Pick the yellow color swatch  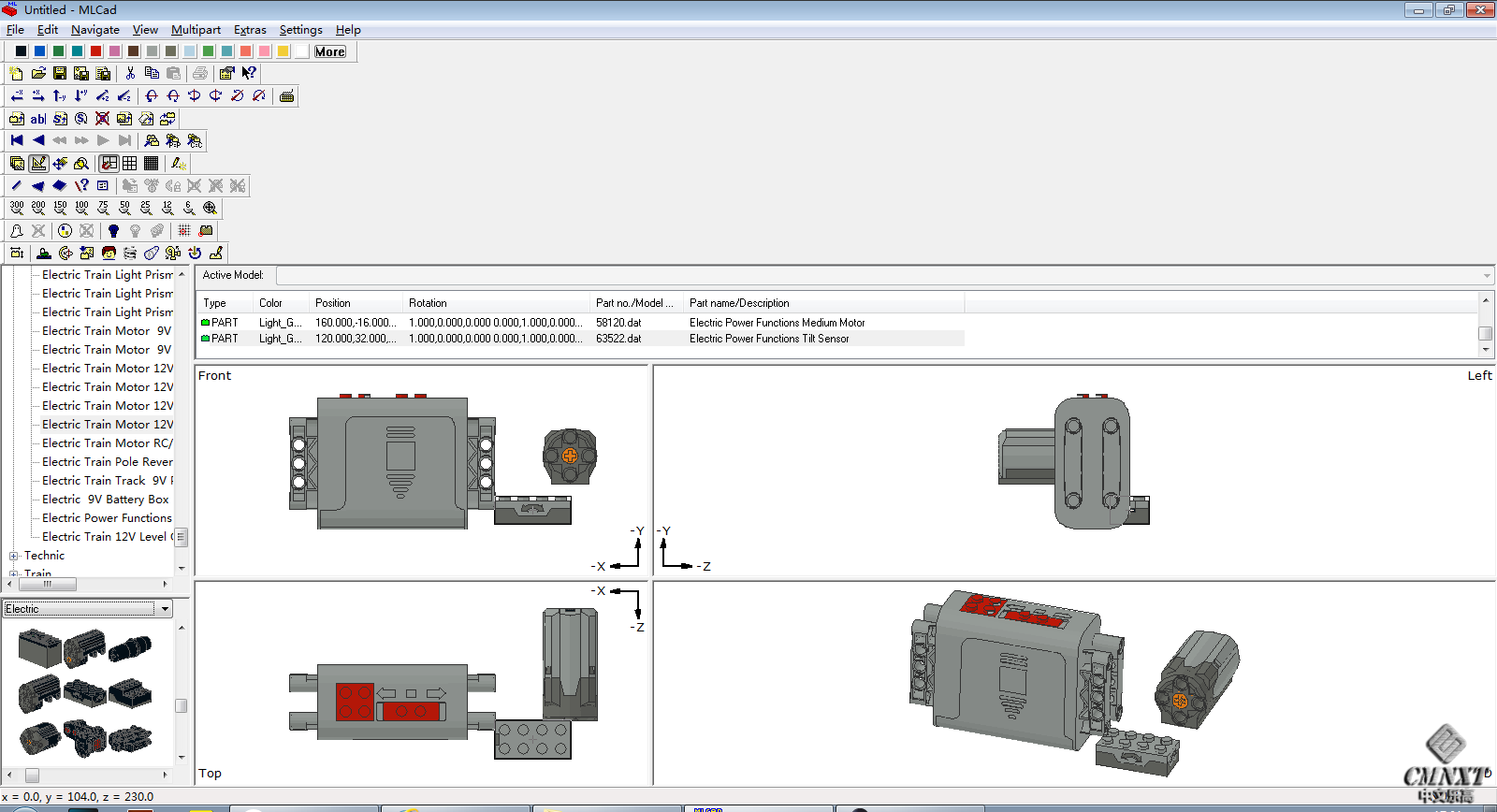(x=283, y=51)
